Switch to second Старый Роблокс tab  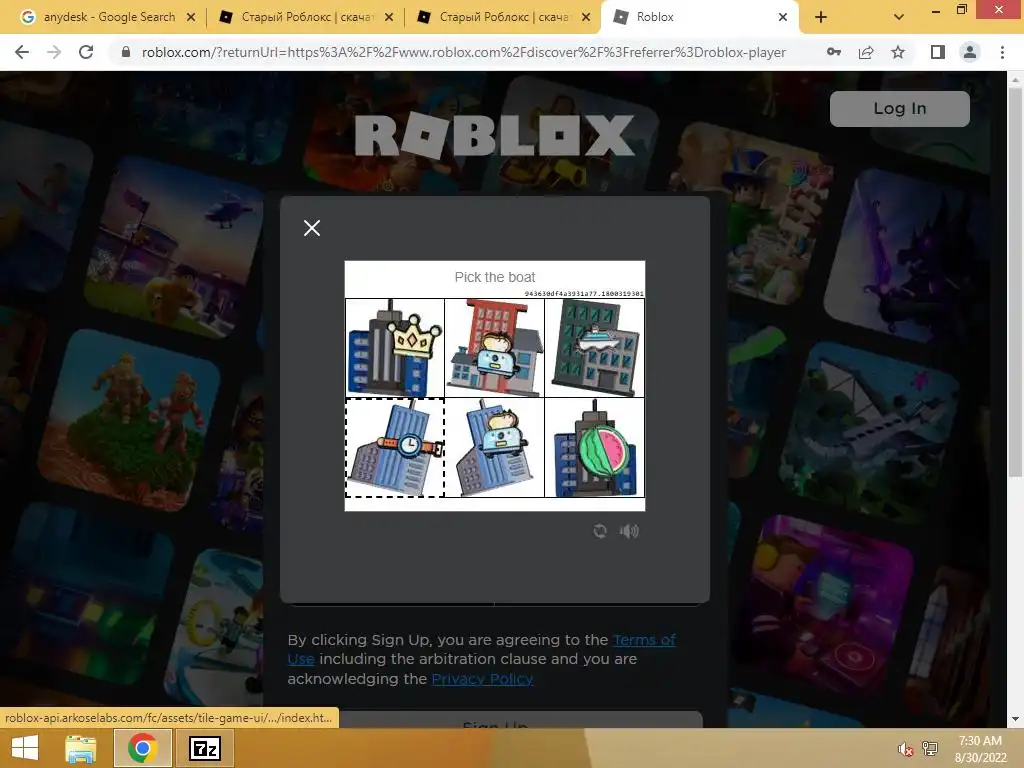[505, 17]
